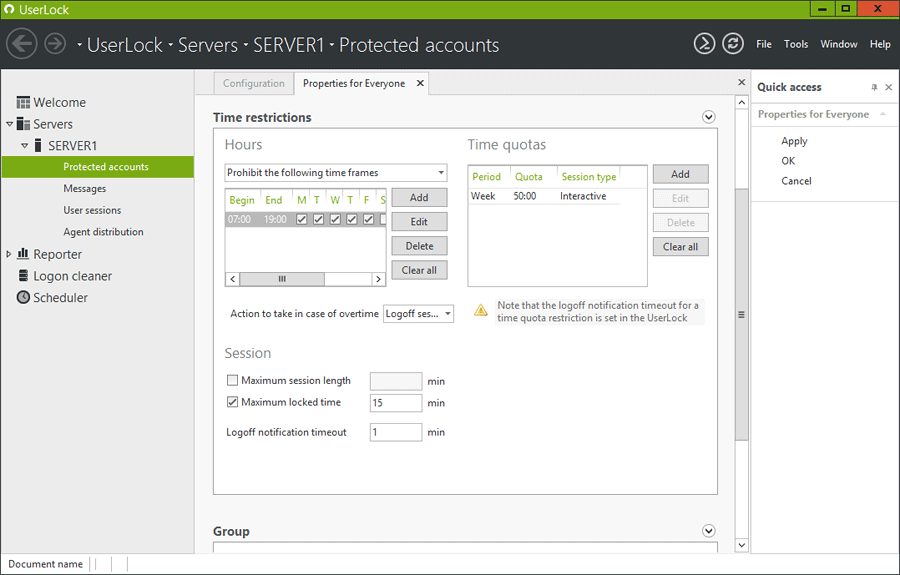Click the Logon cleaner database icon
This screenshot has height=575, width=900.
pos(23,275)
